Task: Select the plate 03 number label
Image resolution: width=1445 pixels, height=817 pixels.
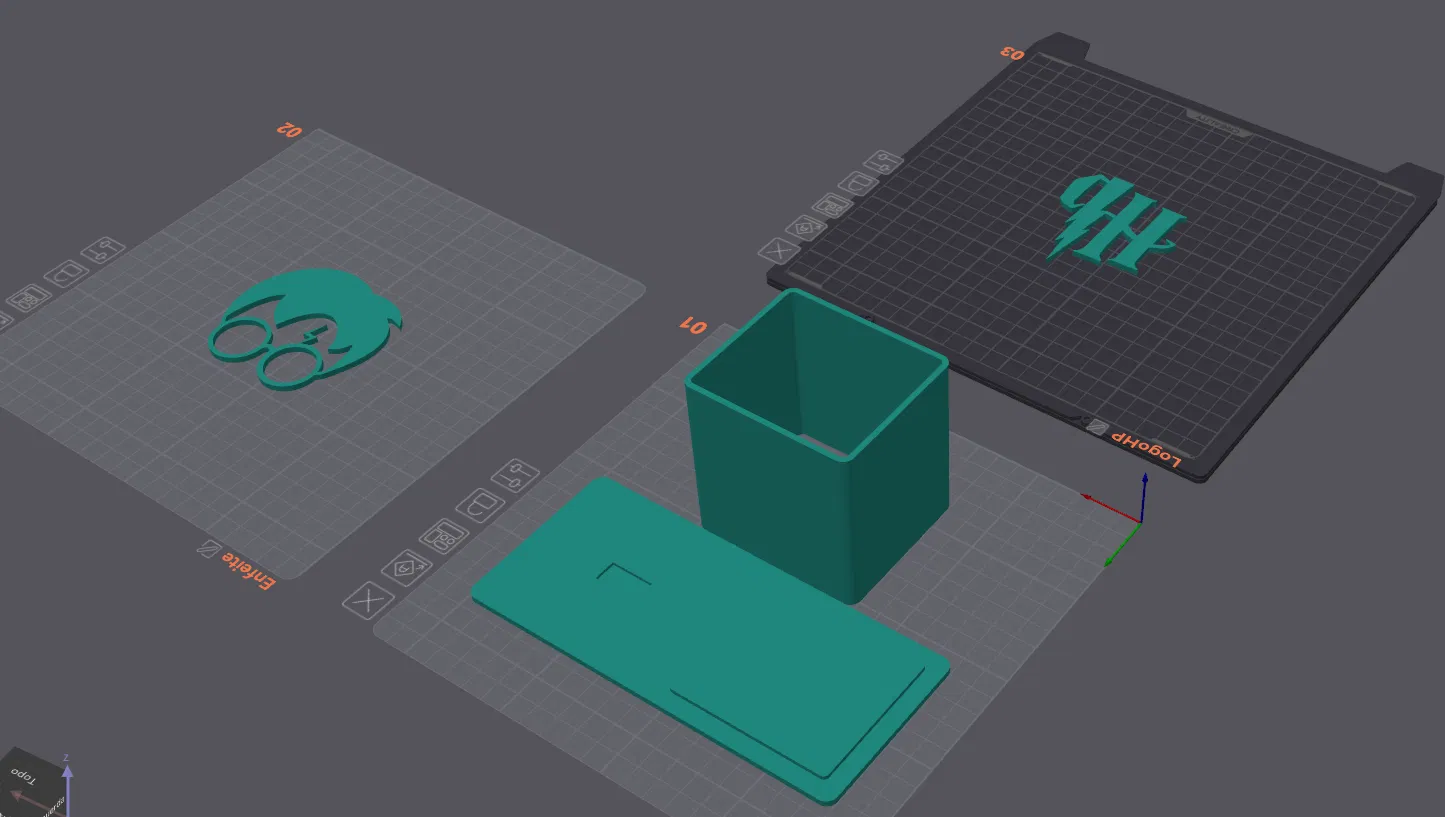Action: pyautogui.click(x=1012, y=53)
